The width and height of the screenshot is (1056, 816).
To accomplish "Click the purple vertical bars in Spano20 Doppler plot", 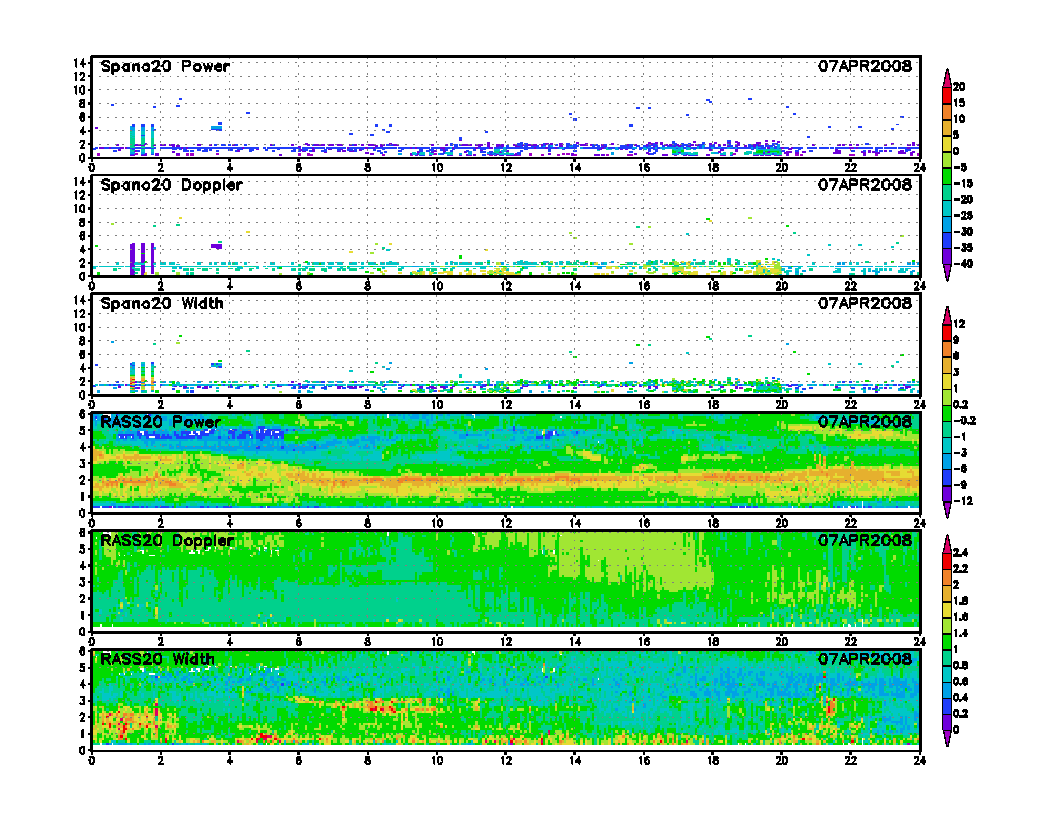I will (143, 259).
